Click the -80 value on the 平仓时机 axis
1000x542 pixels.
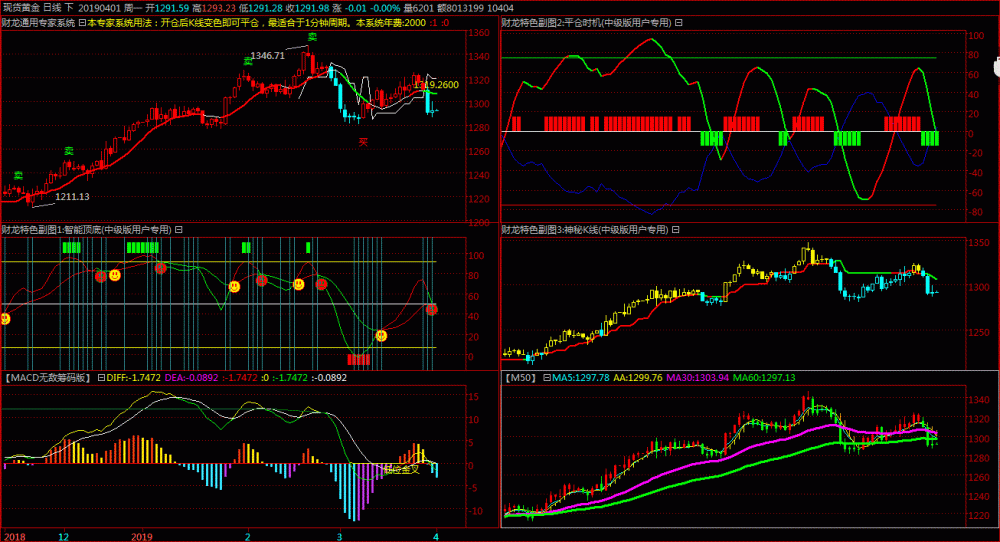pyautogui.click(x=974, y=212)
